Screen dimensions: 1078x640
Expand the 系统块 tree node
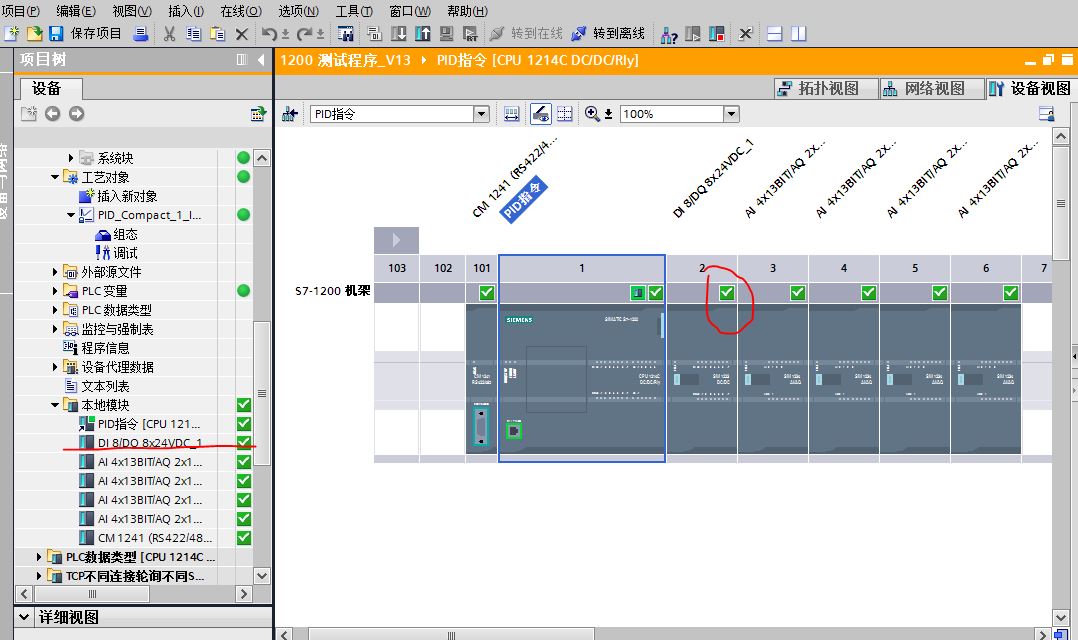71,158
